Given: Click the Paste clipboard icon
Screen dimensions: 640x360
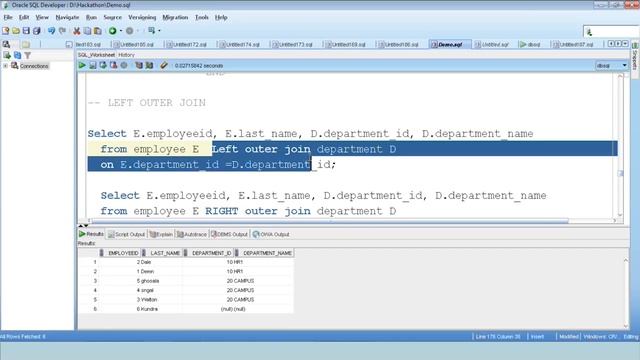Looking at the screenshot, I should point(98,31).
